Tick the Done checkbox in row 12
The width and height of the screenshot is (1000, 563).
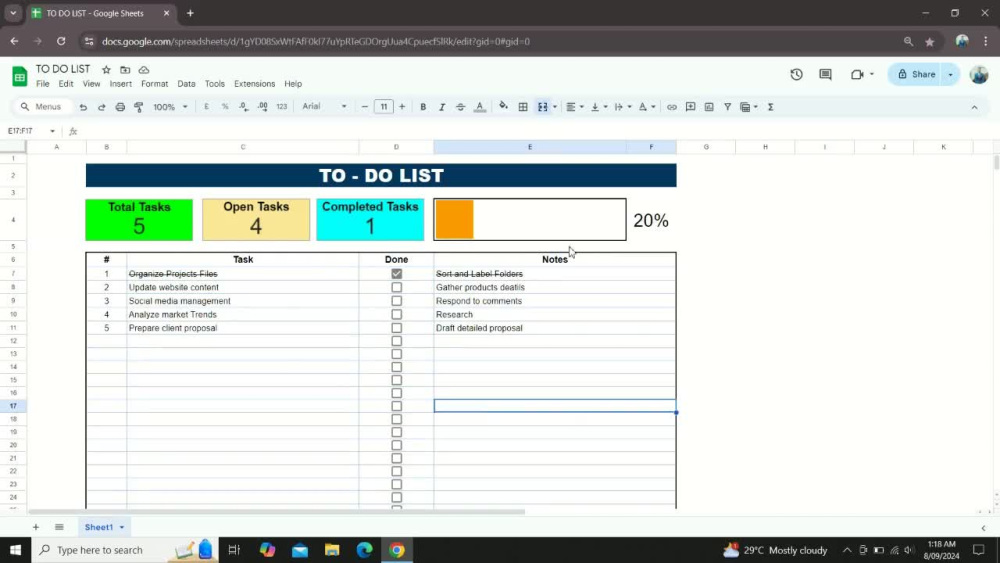(x=397, y=340)
